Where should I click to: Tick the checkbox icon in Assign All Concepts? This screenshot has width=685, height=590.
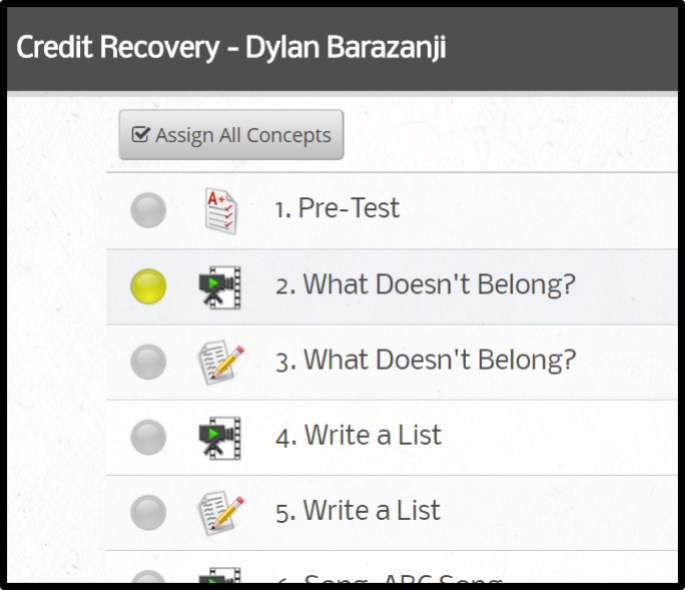click(141, 135)
